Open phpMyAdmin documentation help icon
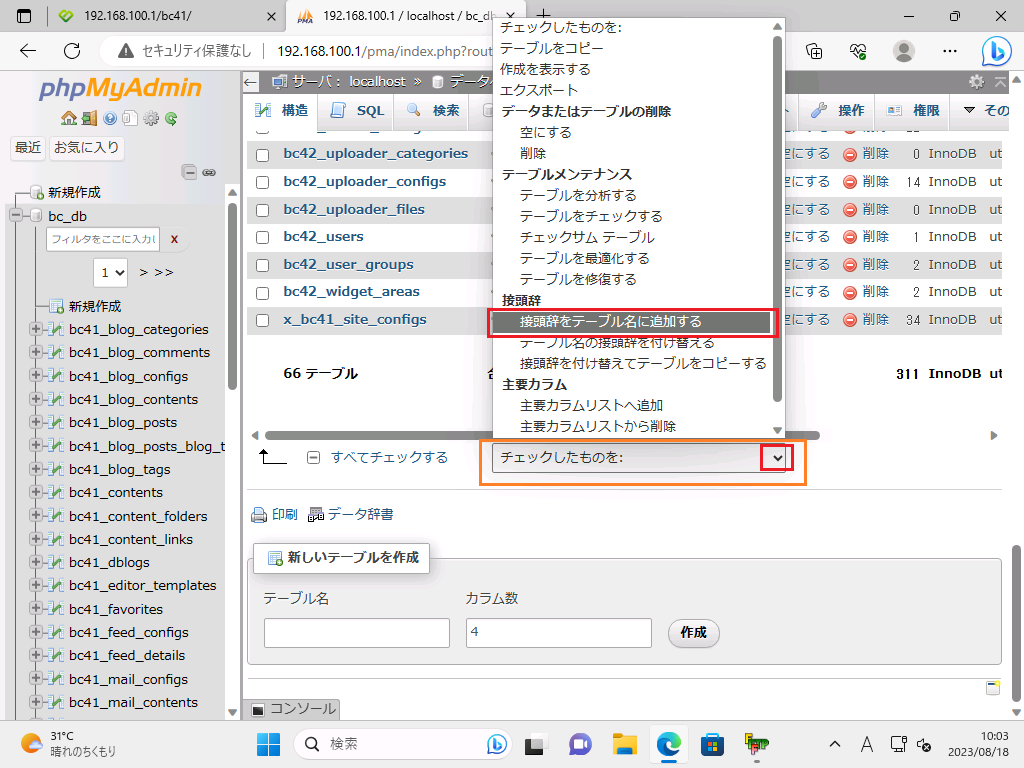This screenshot has height=768, width=1024. coord(109,118)
